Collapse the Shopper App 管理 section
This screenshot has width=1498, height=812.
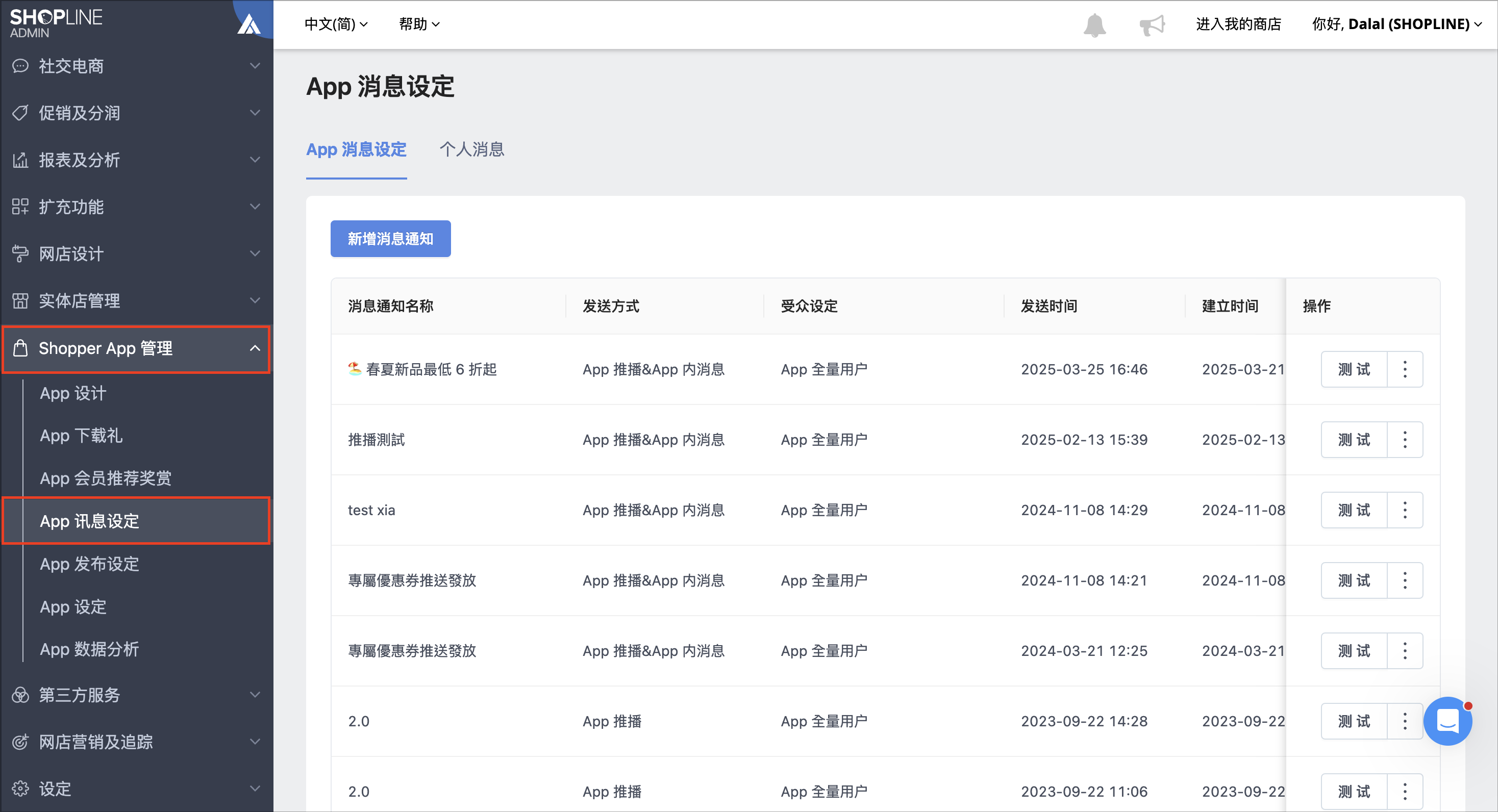pos(254,348)
